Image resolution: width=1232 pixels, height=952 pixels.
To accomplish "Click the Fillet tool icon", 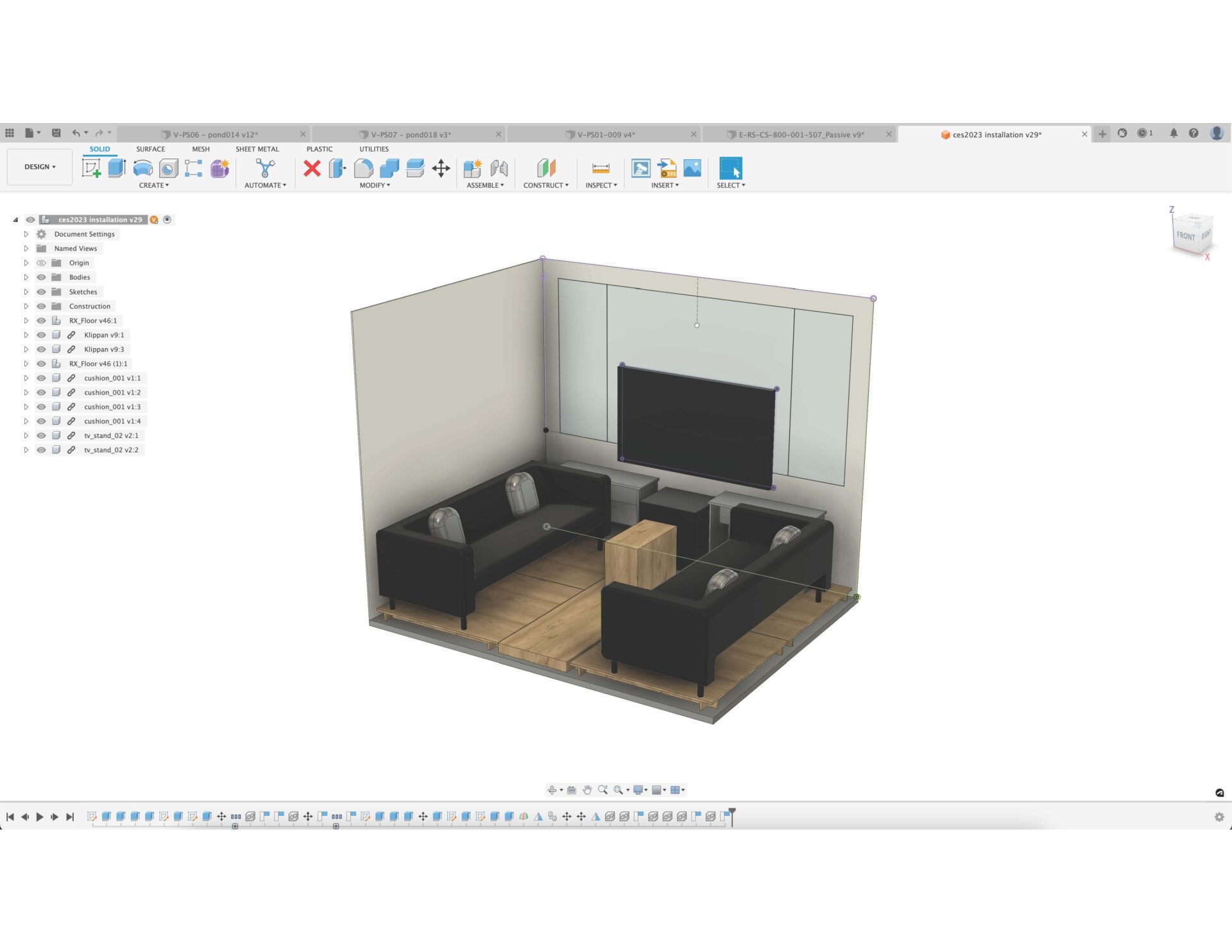I will 363,168.
